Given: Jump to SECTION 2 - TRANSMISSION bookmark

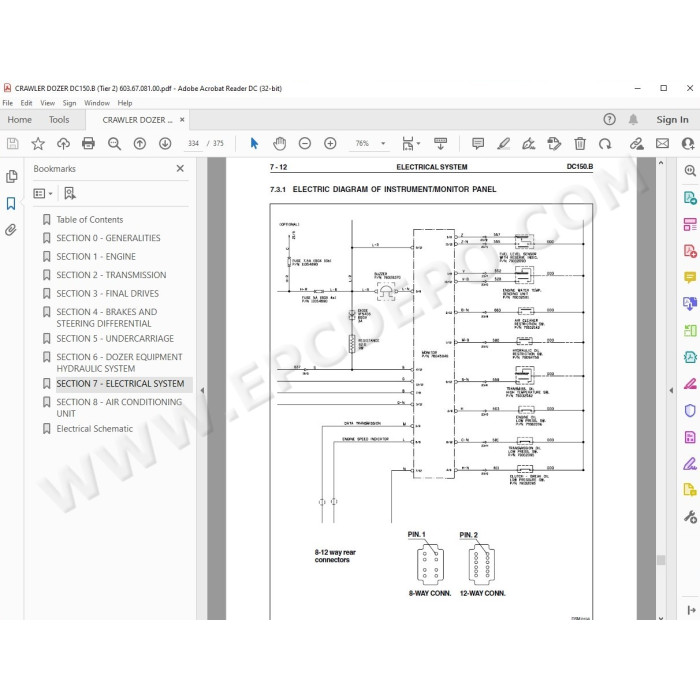Looking at the screenshot, I should [x=111, y=275].
